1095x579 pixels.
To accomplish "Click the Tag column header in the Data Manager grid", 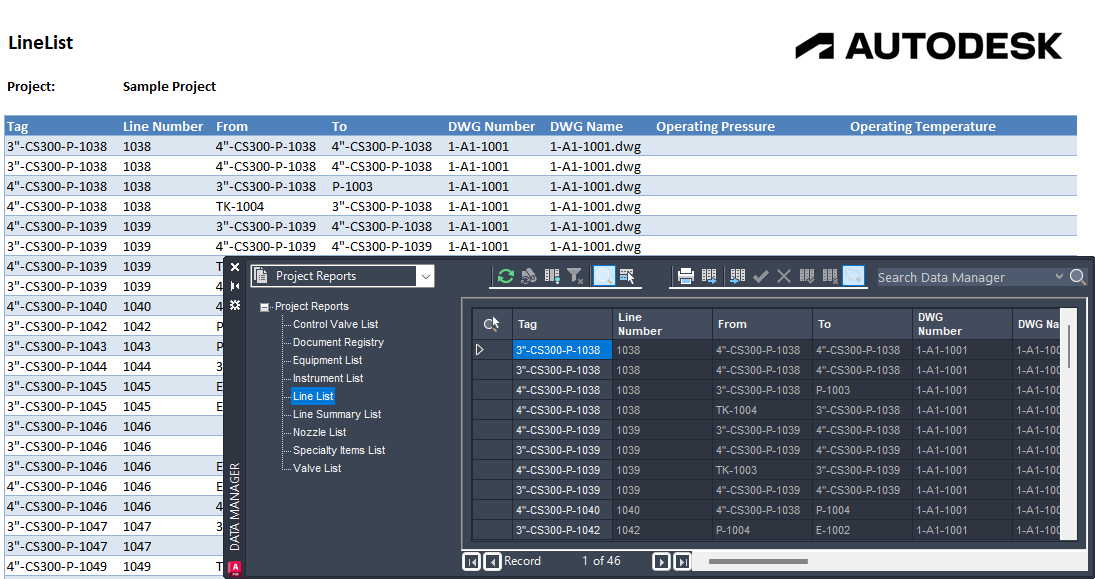I will pyautogui.click(x=562, y=324).
